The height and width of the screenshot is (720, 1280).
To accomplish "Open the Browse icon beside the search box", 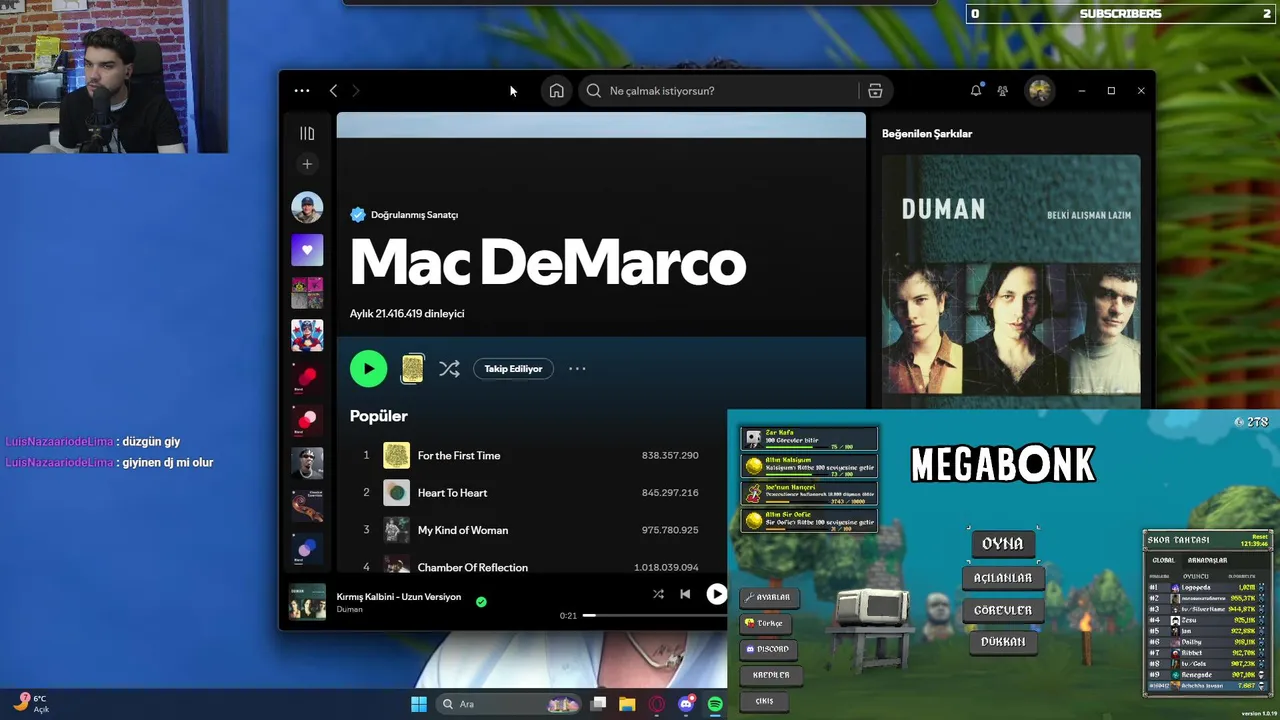I will pyautogui.click(x=875, y=91).
